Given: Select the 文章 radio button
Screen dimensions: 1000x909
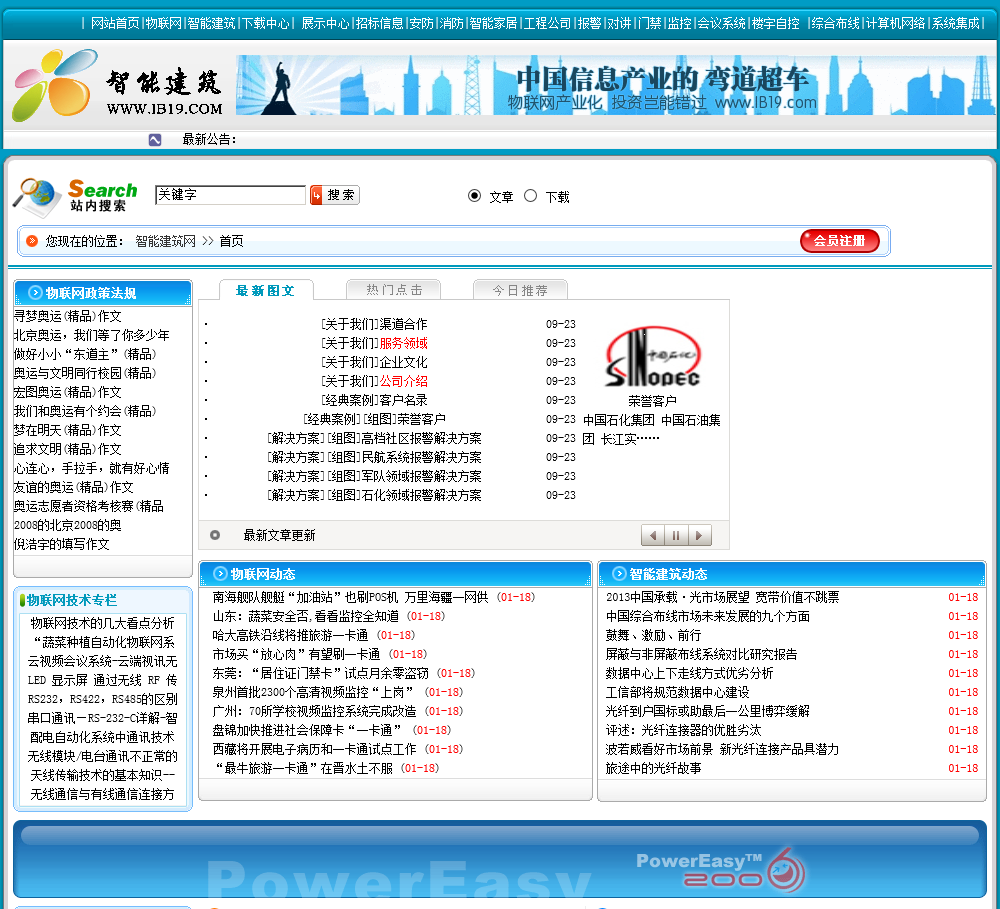Looking at the screenshot, I should coord(474,196).
